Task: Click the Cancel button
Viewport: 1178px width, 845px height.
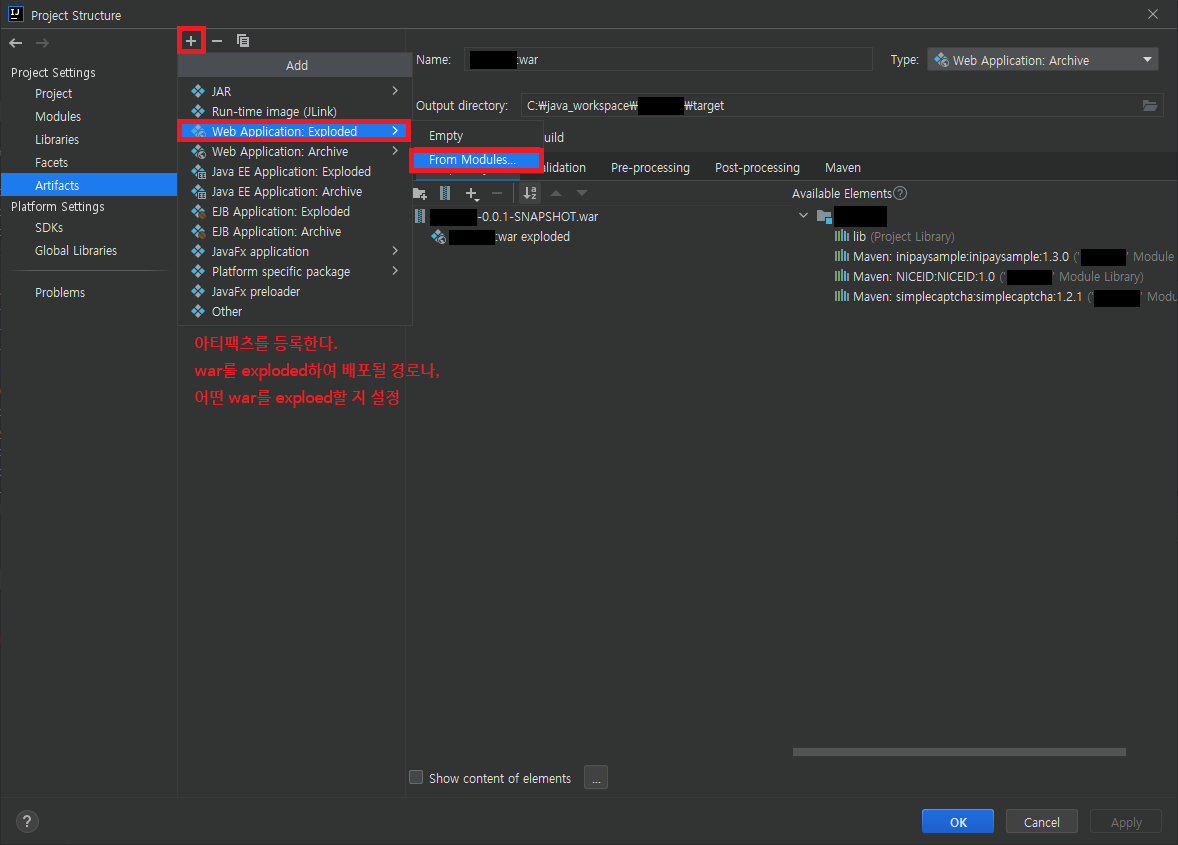Action: point(1041,822)
